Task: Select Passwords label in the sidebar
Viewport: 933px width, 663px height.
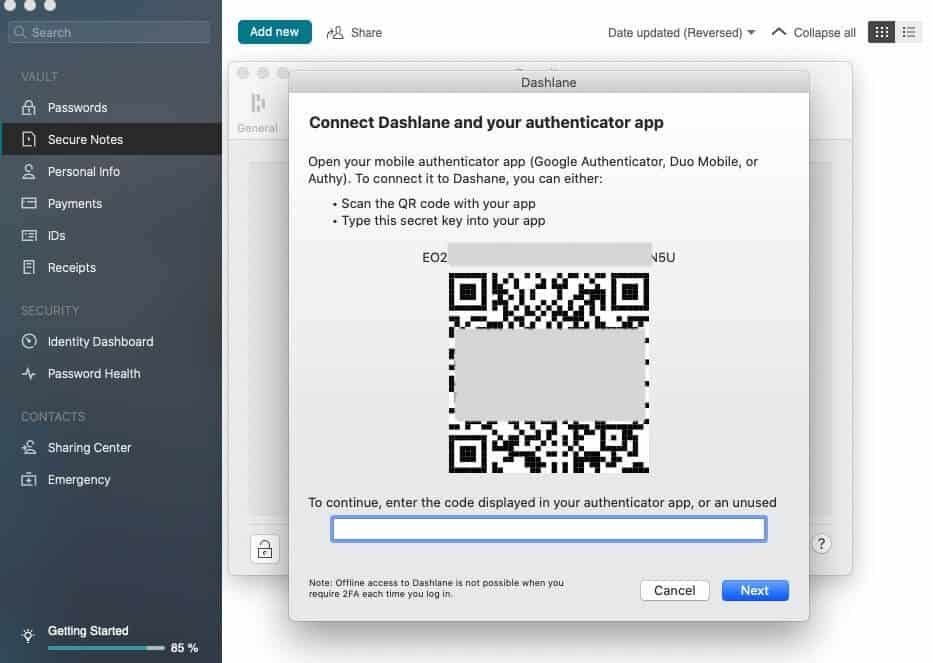Action: [x=77, y=108]
